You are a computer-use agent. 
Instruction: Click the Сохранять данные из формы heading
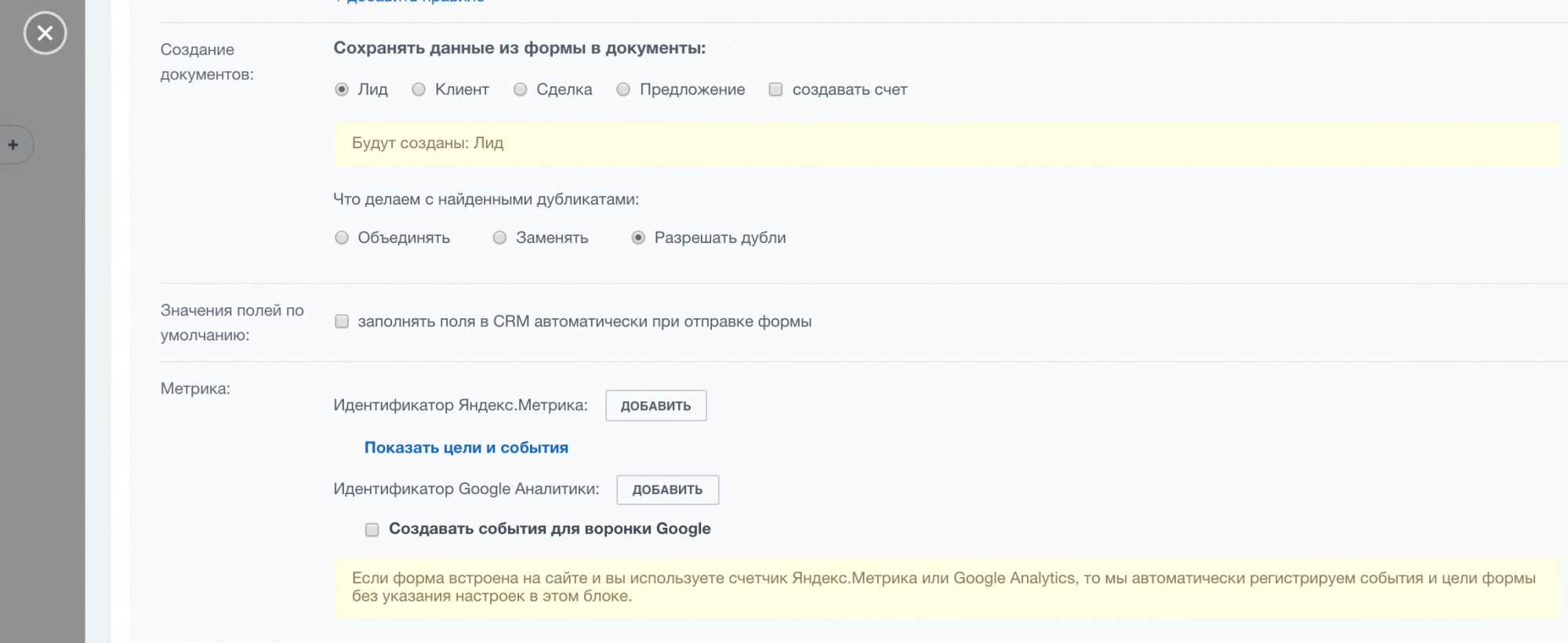(x=519, y=48)
